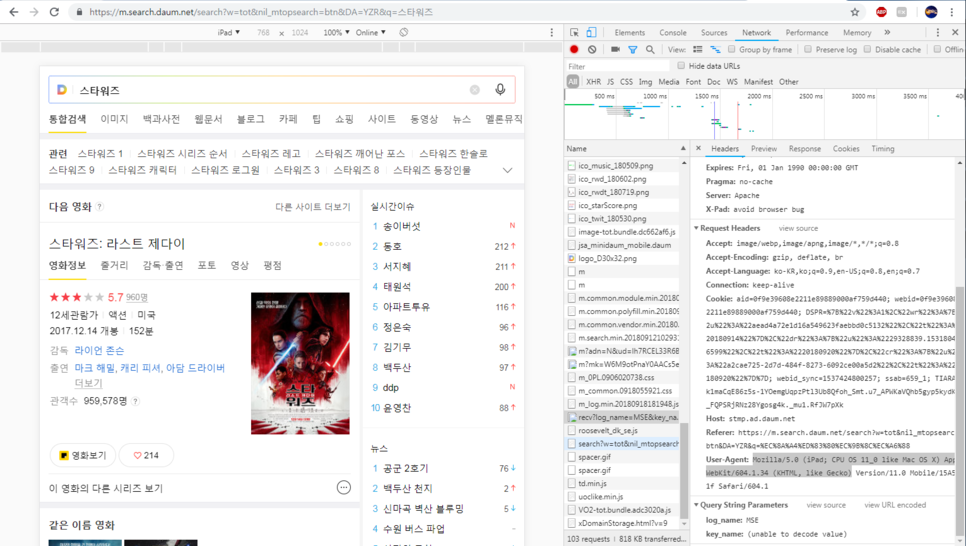The height and width of the screenshot is (546, 966).
Task: Show waterfall overview view icon
Action: pos(715,49)
